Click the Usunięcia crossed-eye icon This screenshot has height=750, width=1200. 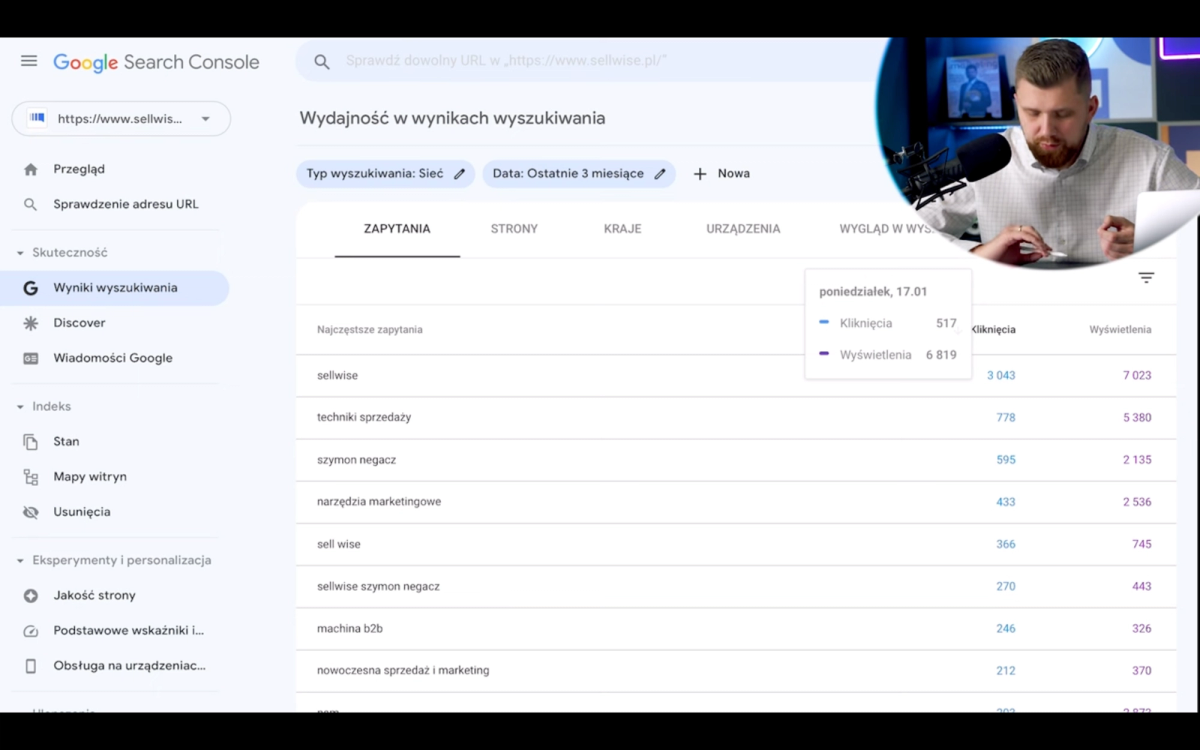31,512
